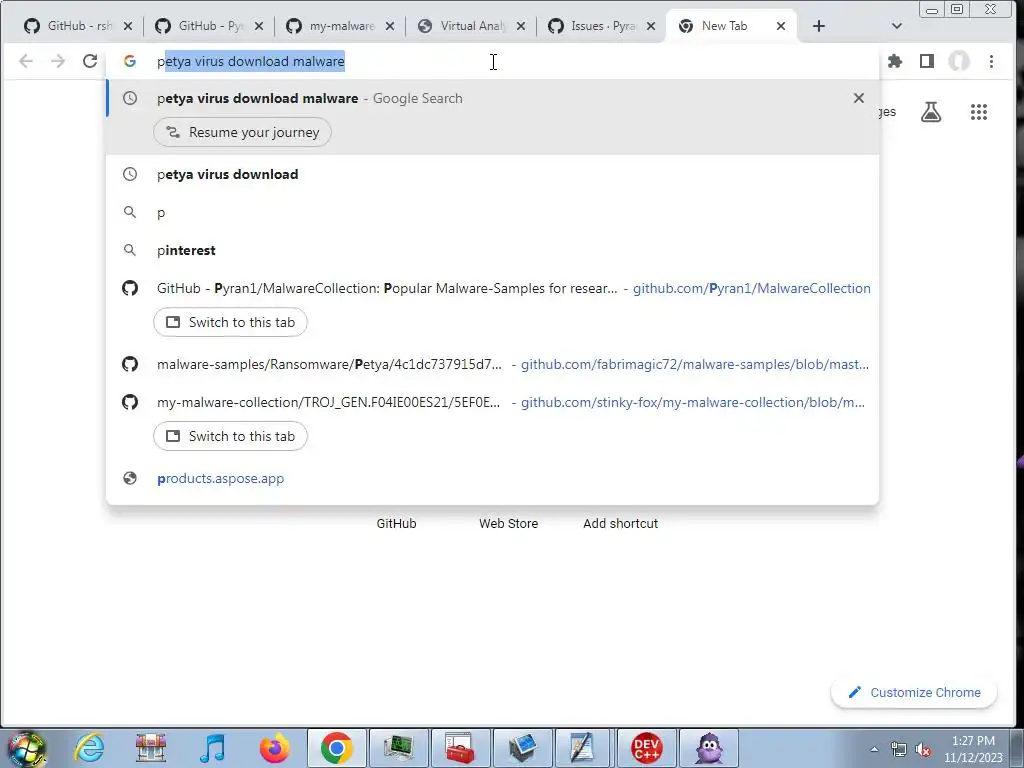The width and height of the screenshot is (1024, 768).
Task: Click Add shortcut
Action: pos(620,523)
